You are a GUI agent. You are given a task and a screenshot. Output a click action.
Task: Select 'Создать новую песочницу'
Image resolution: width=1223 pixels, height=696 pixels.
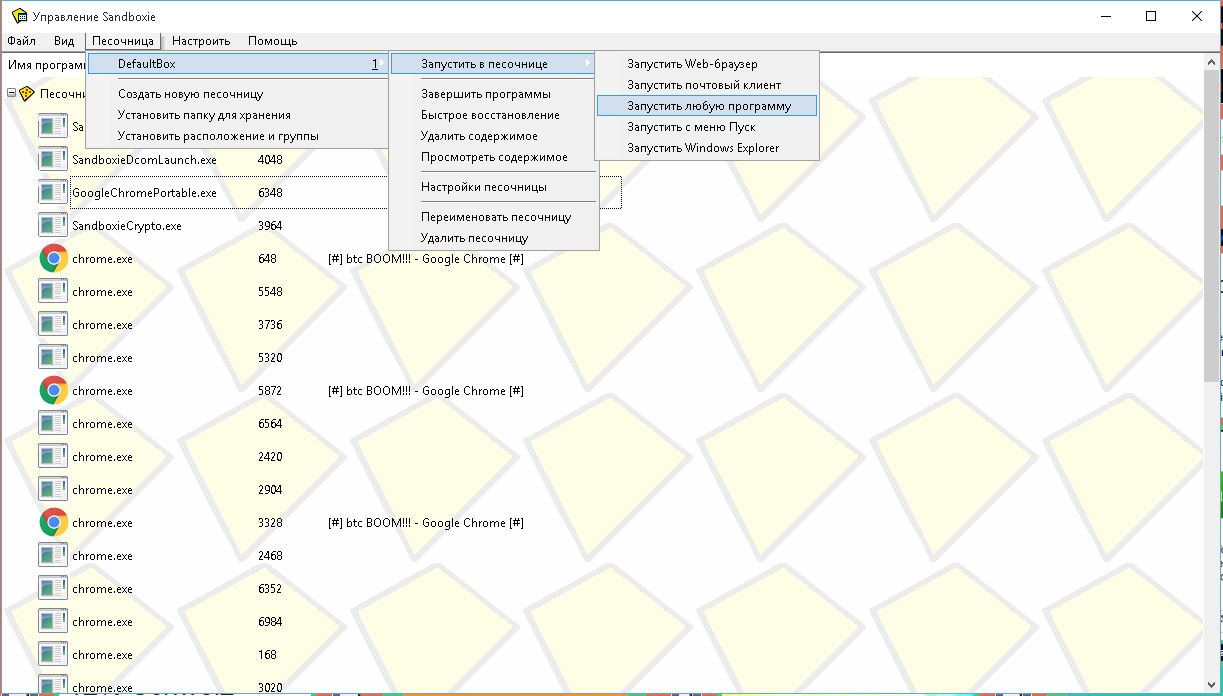point(190,94)
